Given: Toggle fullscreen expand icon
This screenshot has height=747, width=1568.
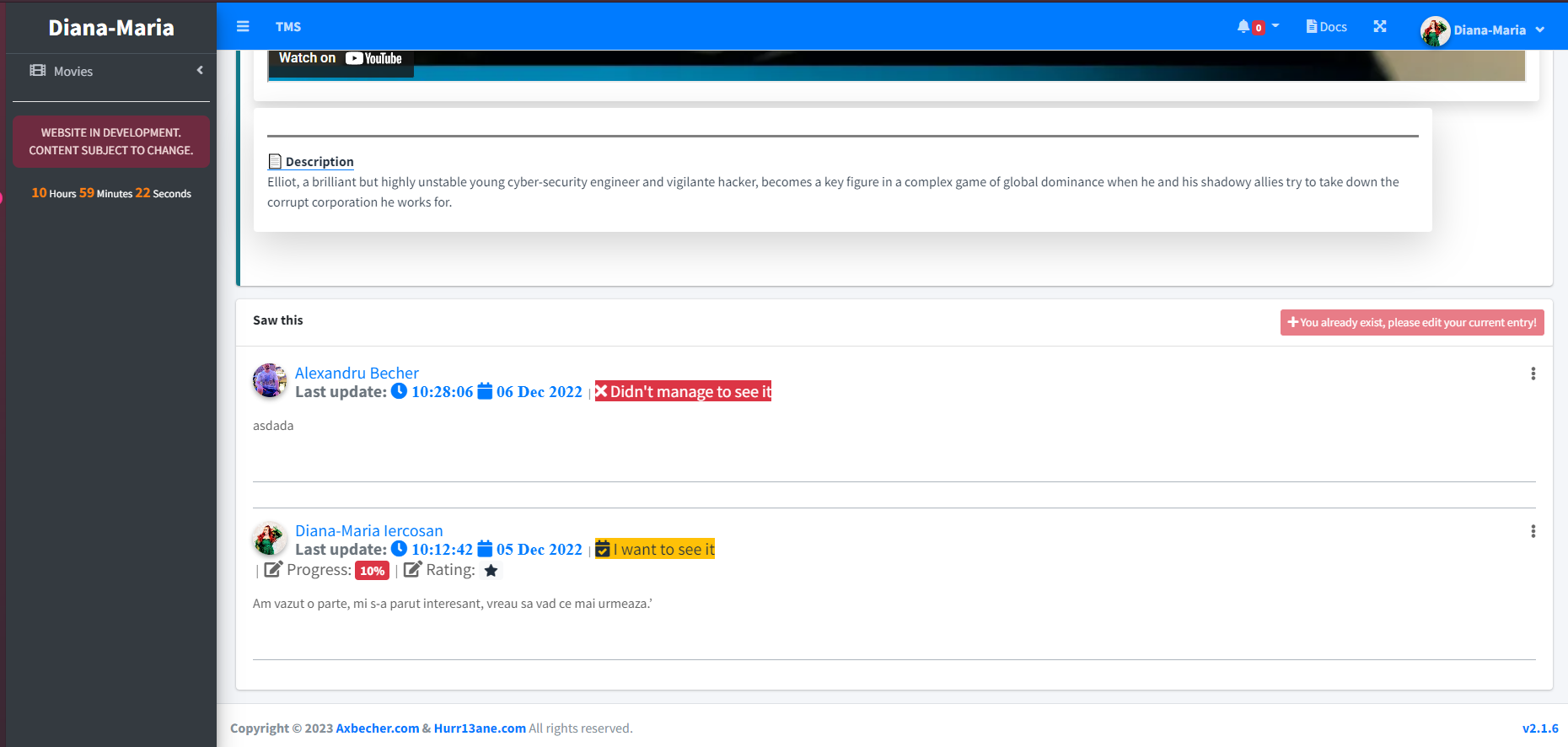Looking at the screenshot, I should pyautogui.click(x=1380, y=26).
